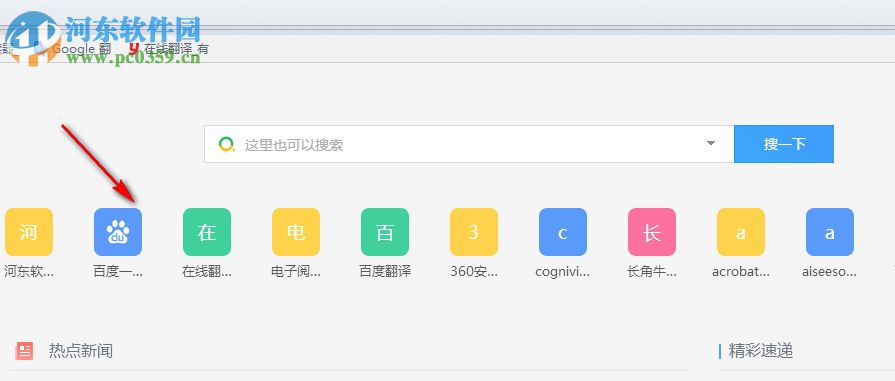The width and height of the screenshot is (895, 381).
Task: Click the 360 search logo in search box
Action: coord(227,144)
